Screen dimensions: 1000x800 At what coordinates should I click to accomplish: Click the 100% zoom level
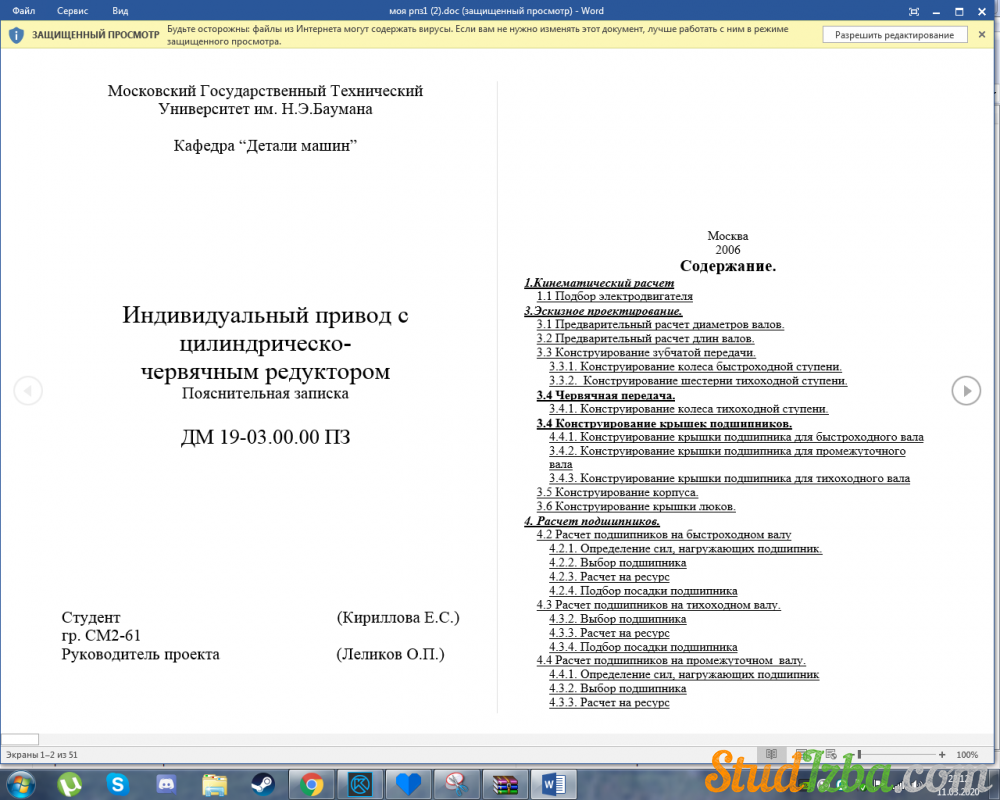[967, 755]
